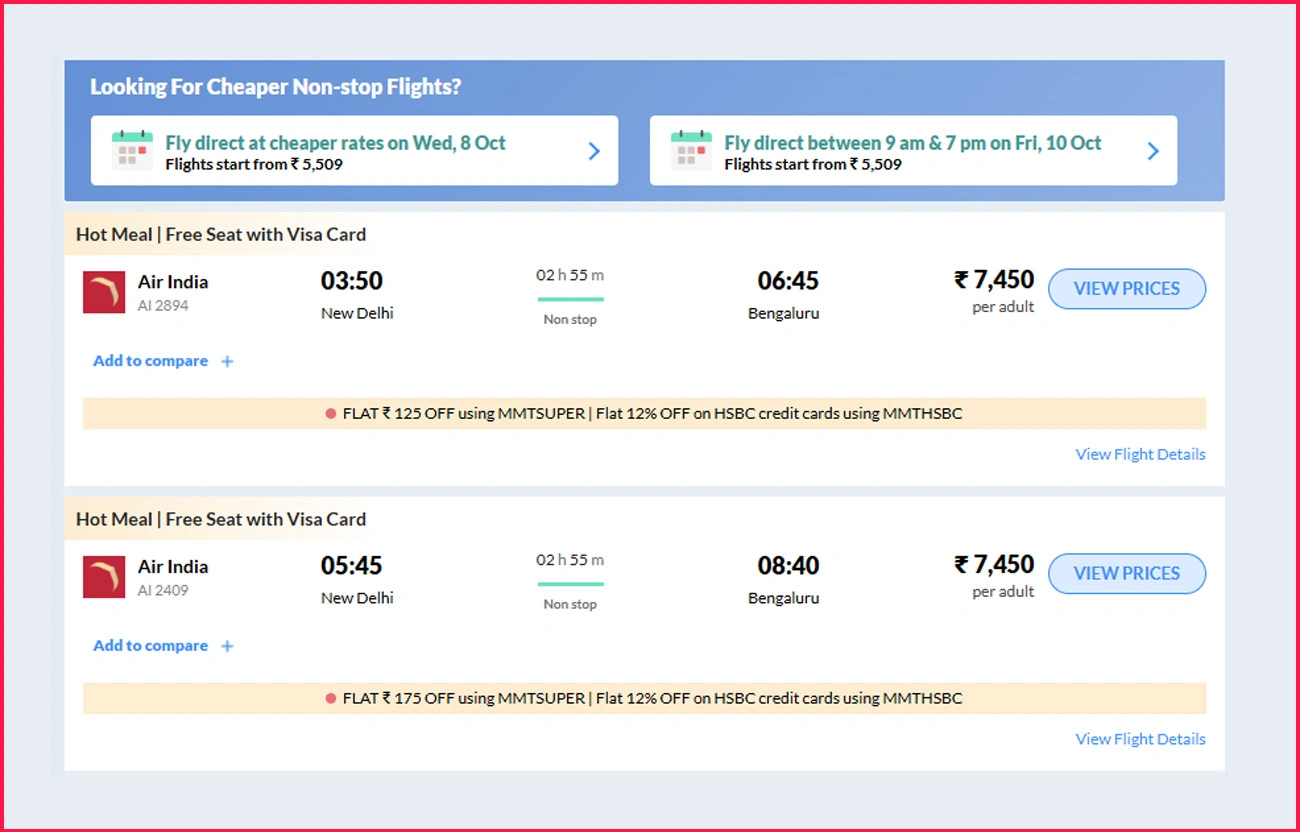This screenshot has height=832, width=1300.
Task: Click plus icon beside AI 2409 compare
Action: coord(227,647)
